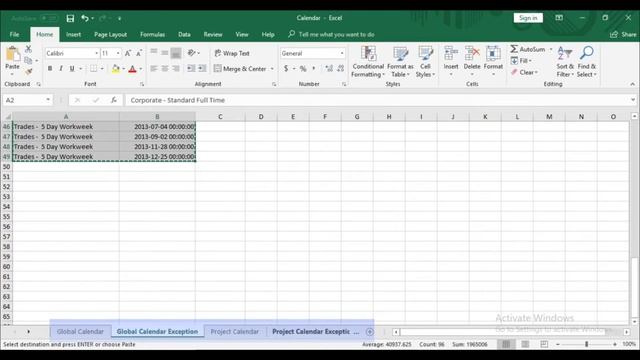The height and width of the screenshot is (360, 640).
Task: Open the View ribbon tab
Action: [x=242, y=35]
